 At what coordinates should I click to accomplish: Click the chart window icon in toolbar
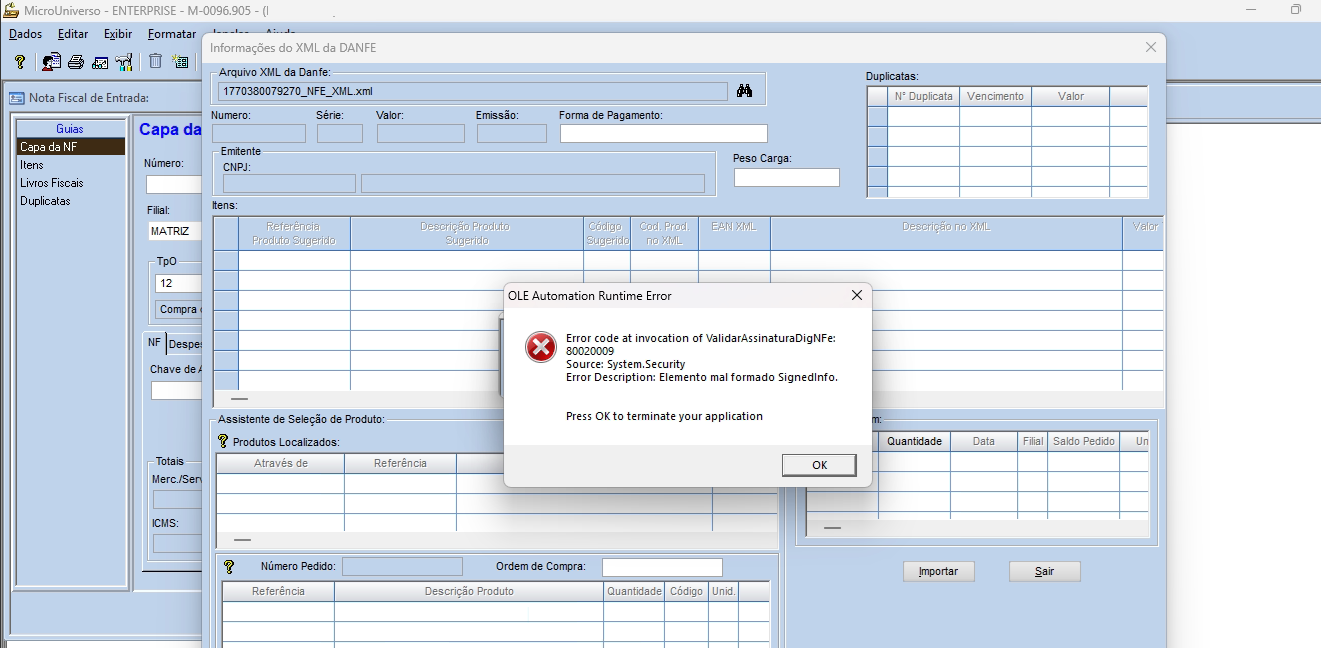click(x=100, y=62)
